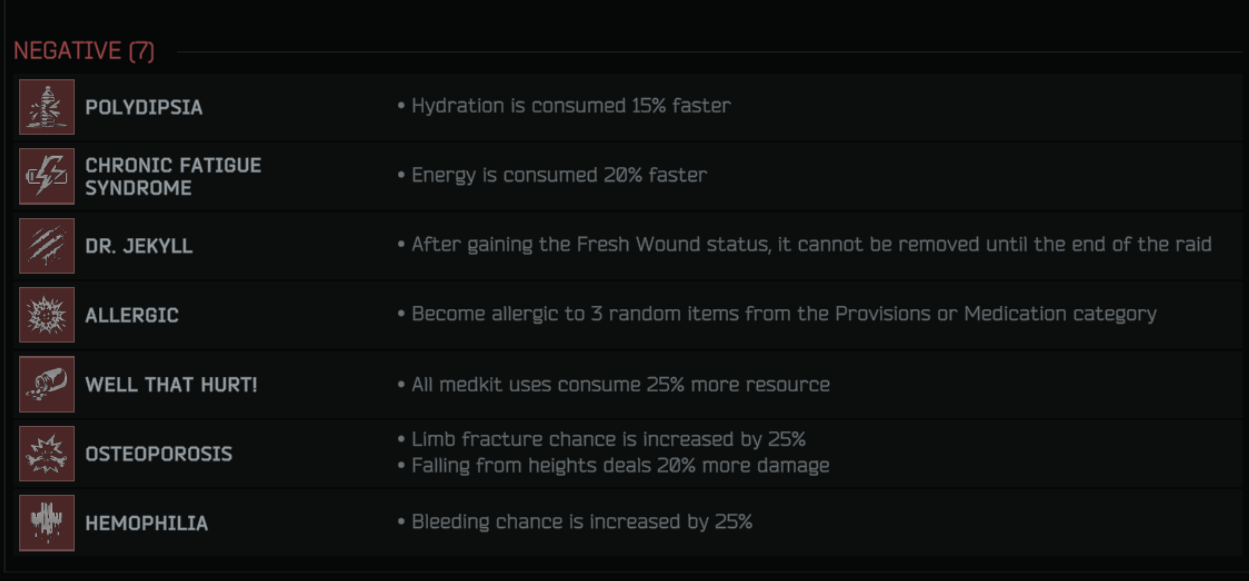Select the Allergic effect icon
This screenshot has height=581, width=1249.
(x=47, y=315)
